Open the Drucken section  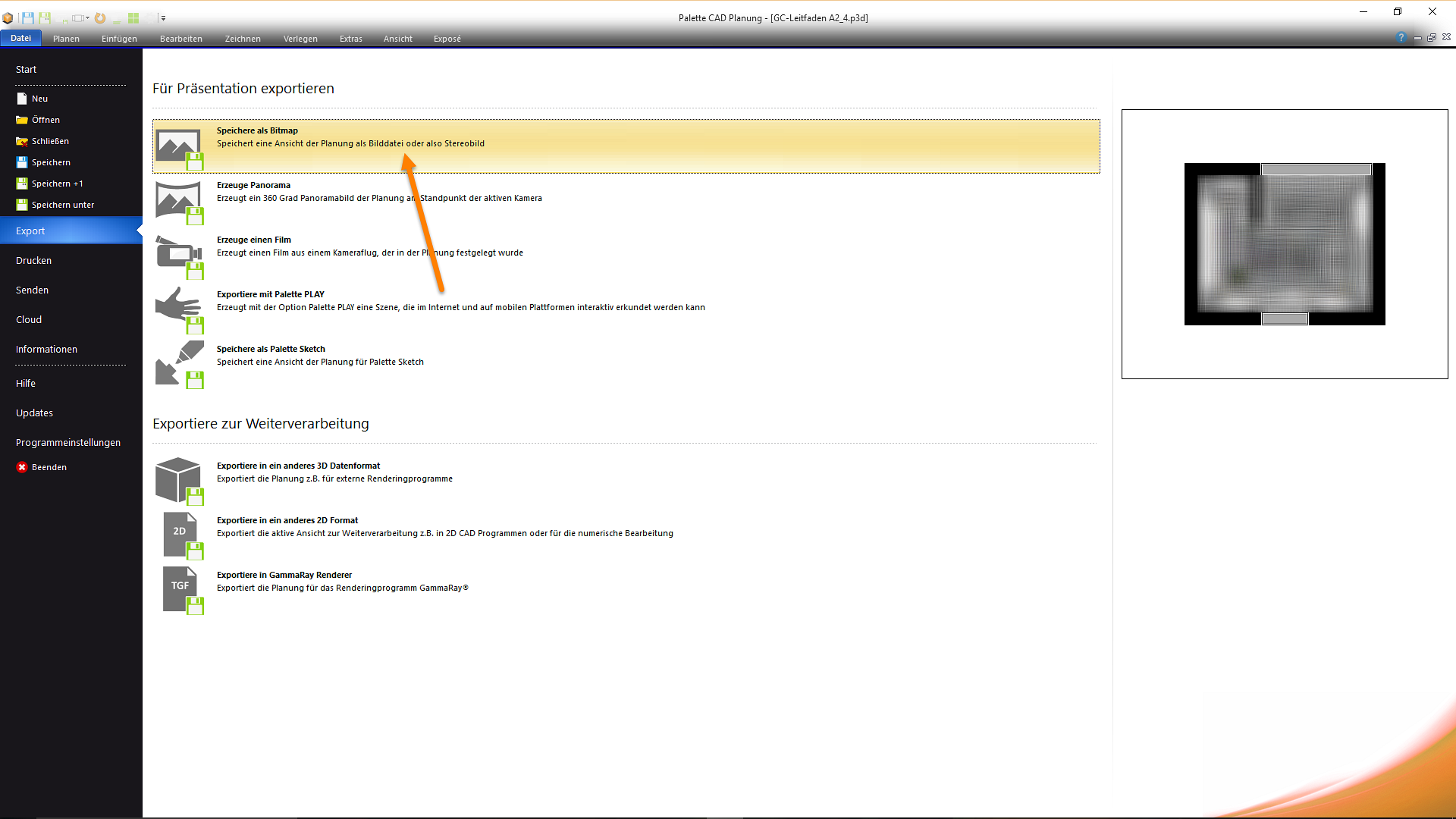click(x=34, y=260)
